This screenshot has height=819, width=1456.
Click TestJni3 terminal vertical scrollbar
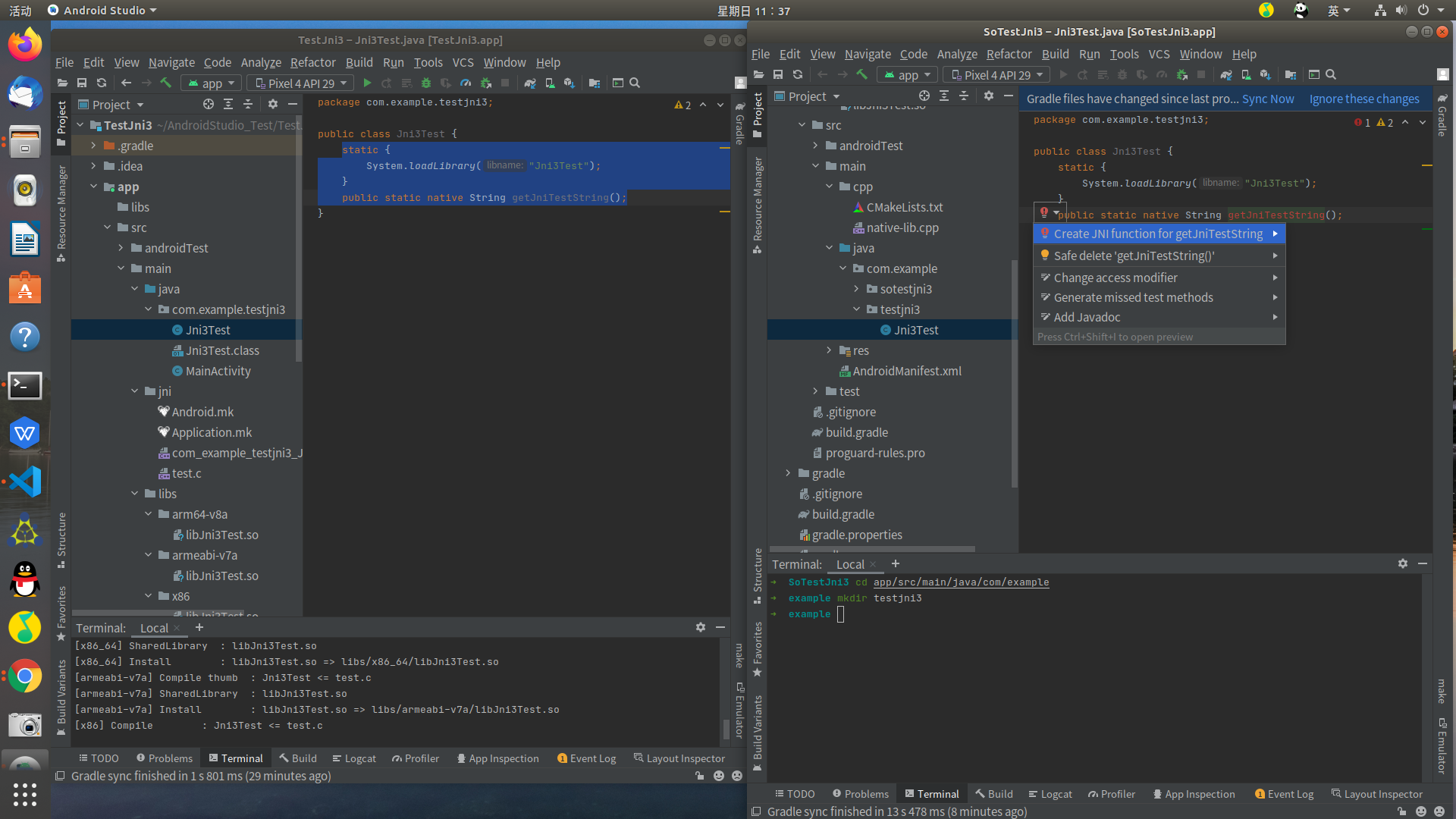tap(726, 728)
